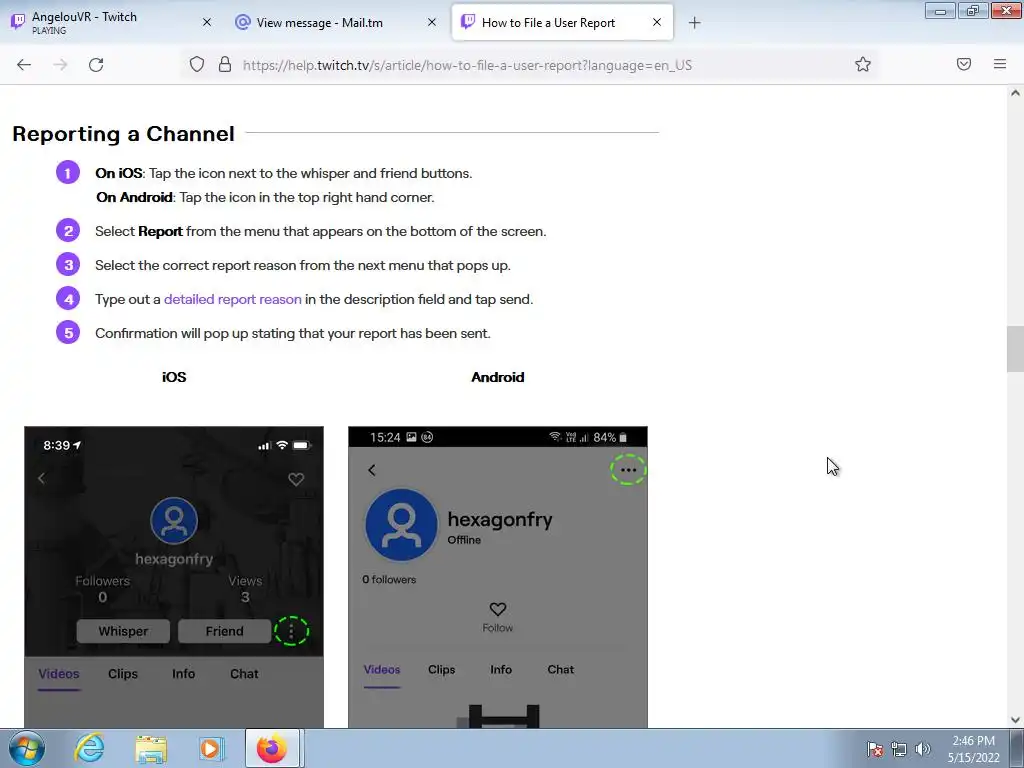Image resolution: width=1024 pixels, height=768 pixels.
Task: Open the detailed report reason link
Action: pyautogui.click(x=232, y=299)
